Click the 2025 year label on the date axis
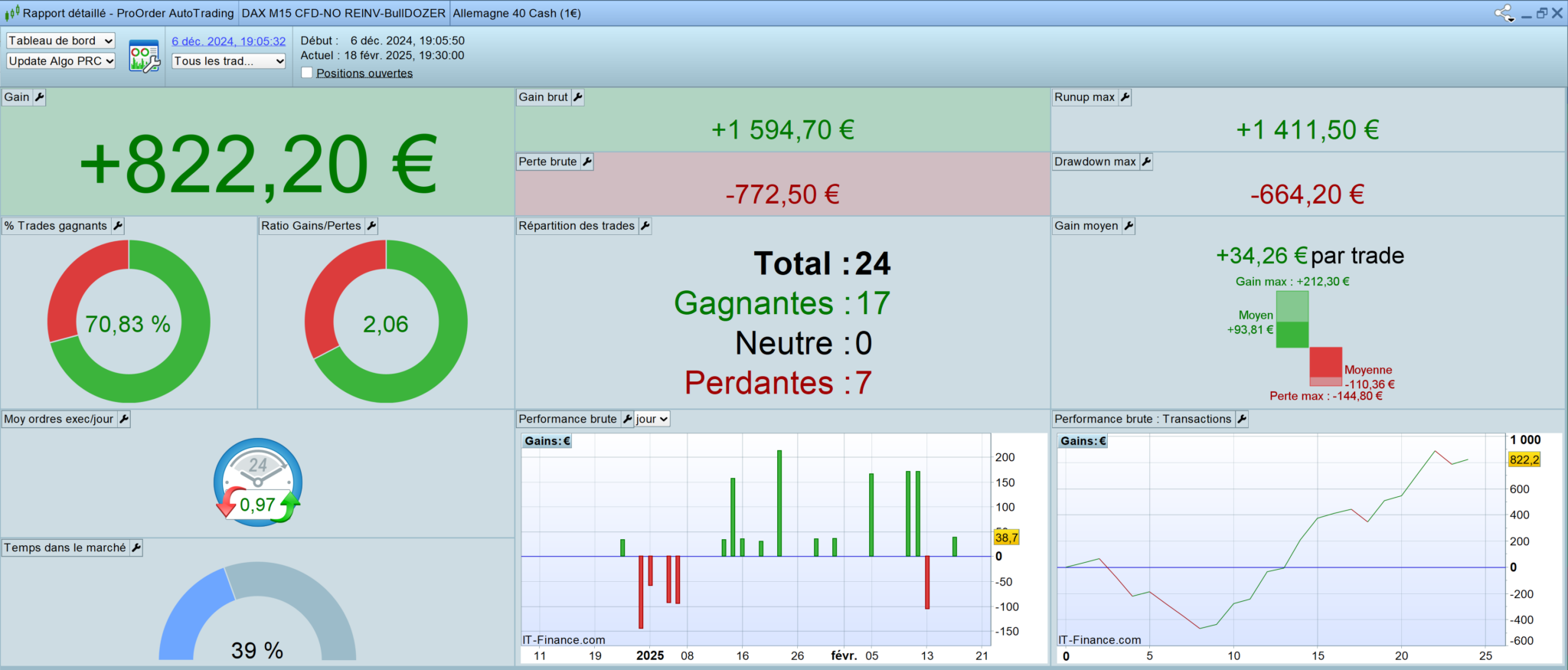 pyautogui.click(x=650, y=656)
